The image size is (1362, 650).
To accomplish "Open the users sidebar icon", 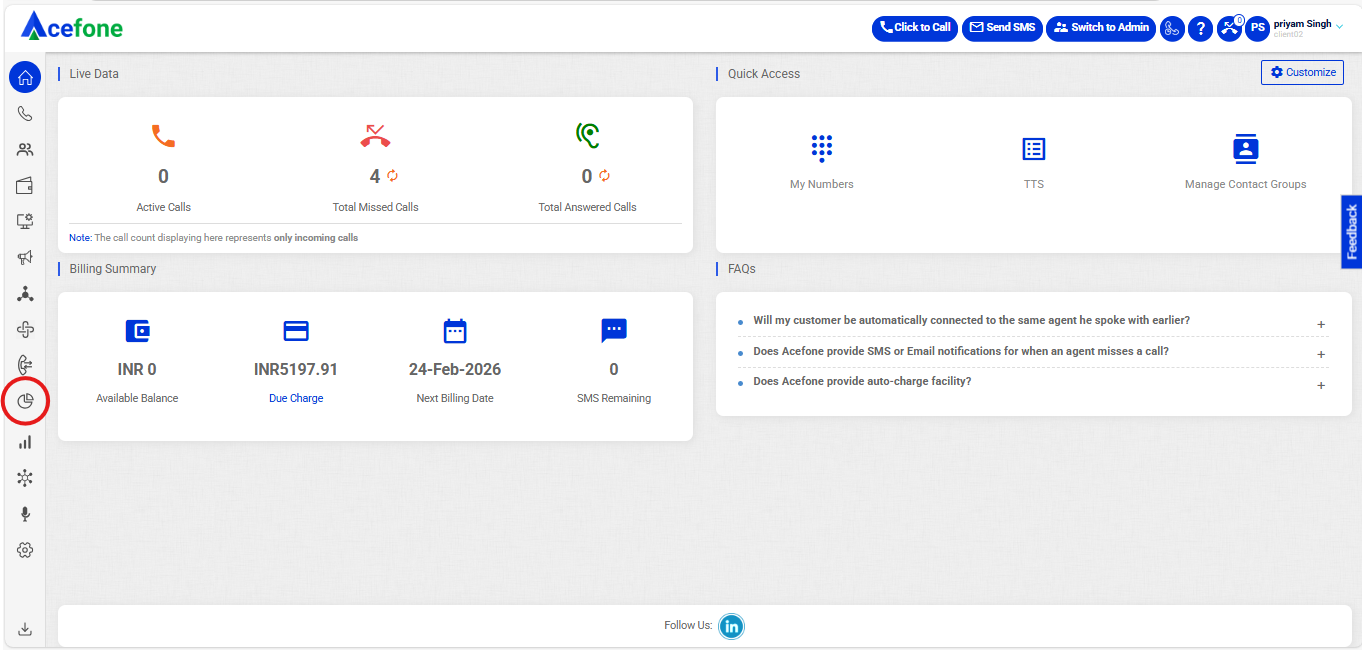I will point(25,150).
